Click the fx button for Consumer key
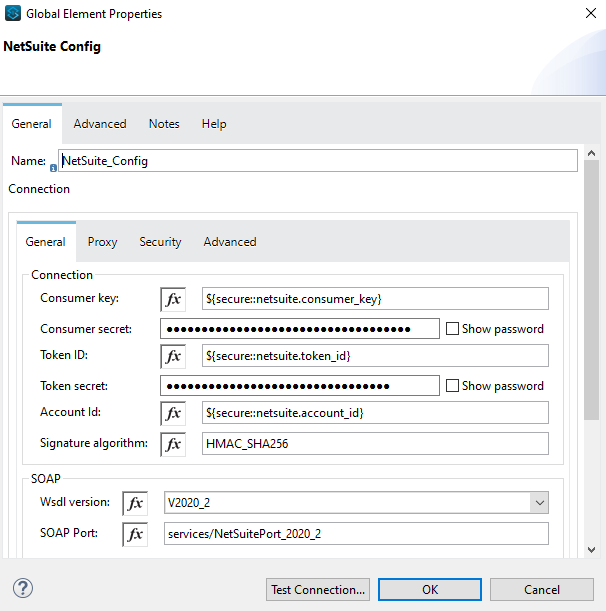This screenshot has width=606, height=611. (173, 299)
